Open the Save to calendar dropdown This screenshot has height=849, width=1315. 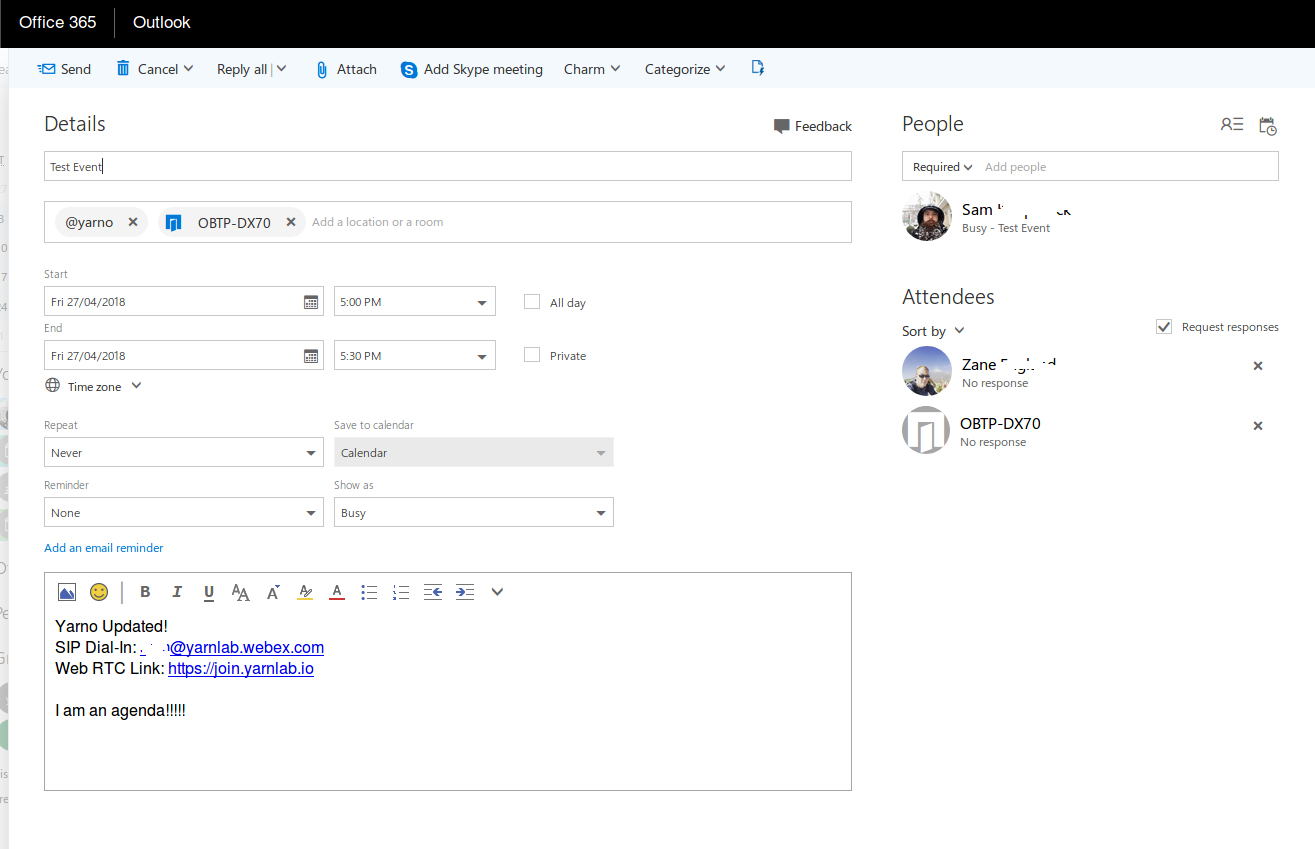click(474, 453)
